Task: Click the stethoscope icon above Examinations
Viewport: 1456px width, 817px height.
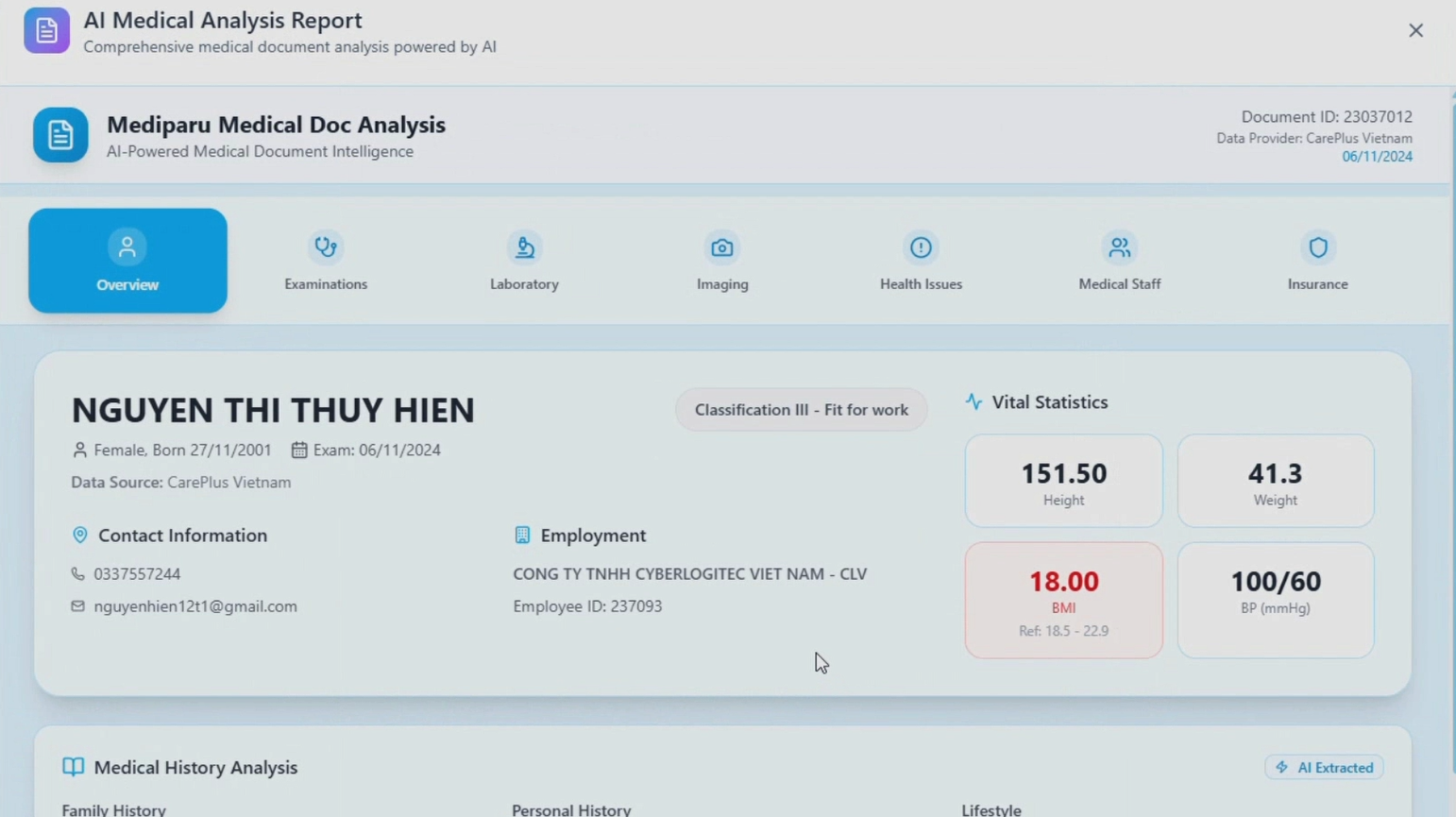Action: (326, 247)
